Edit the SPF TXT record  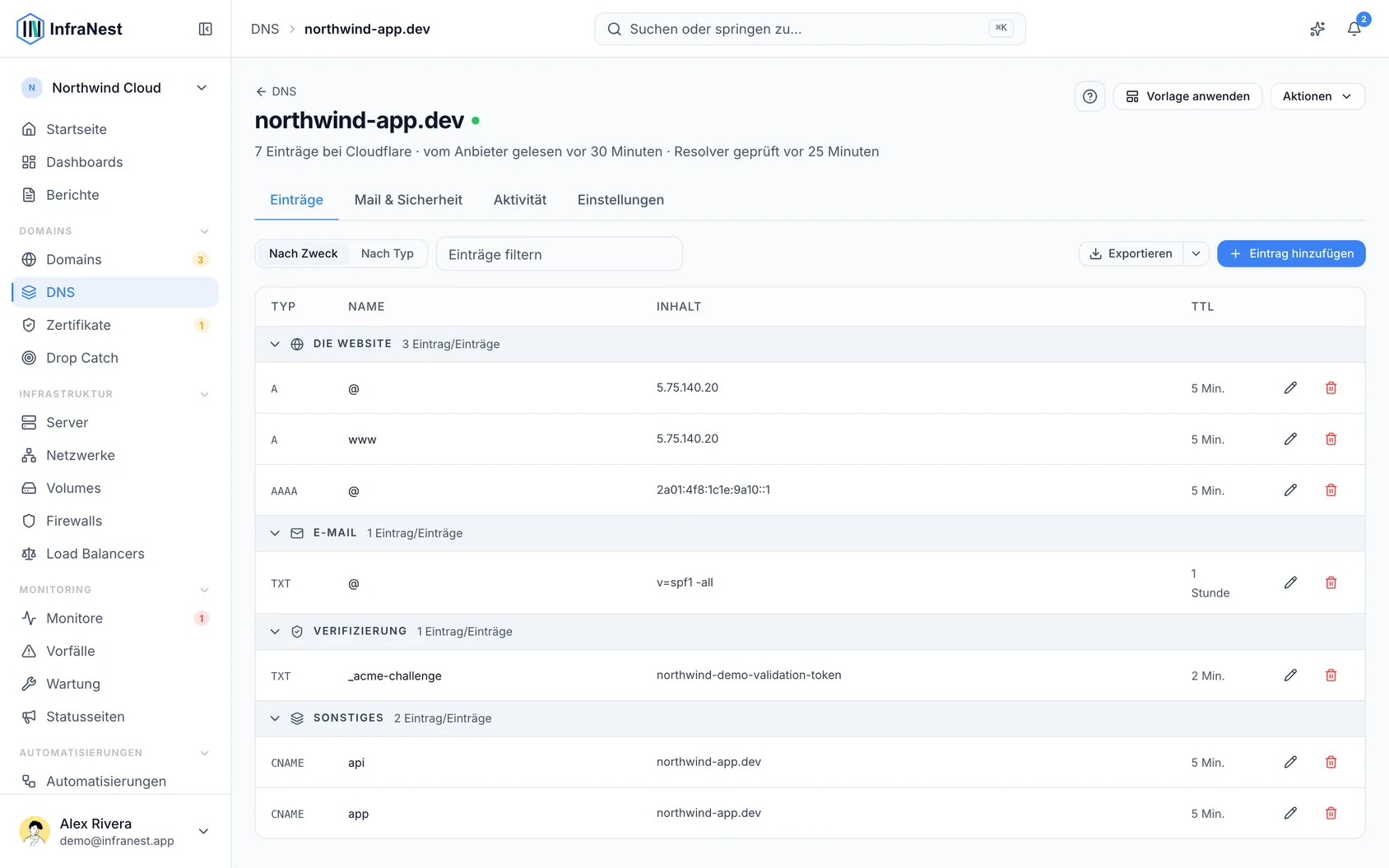(1290, 583)
